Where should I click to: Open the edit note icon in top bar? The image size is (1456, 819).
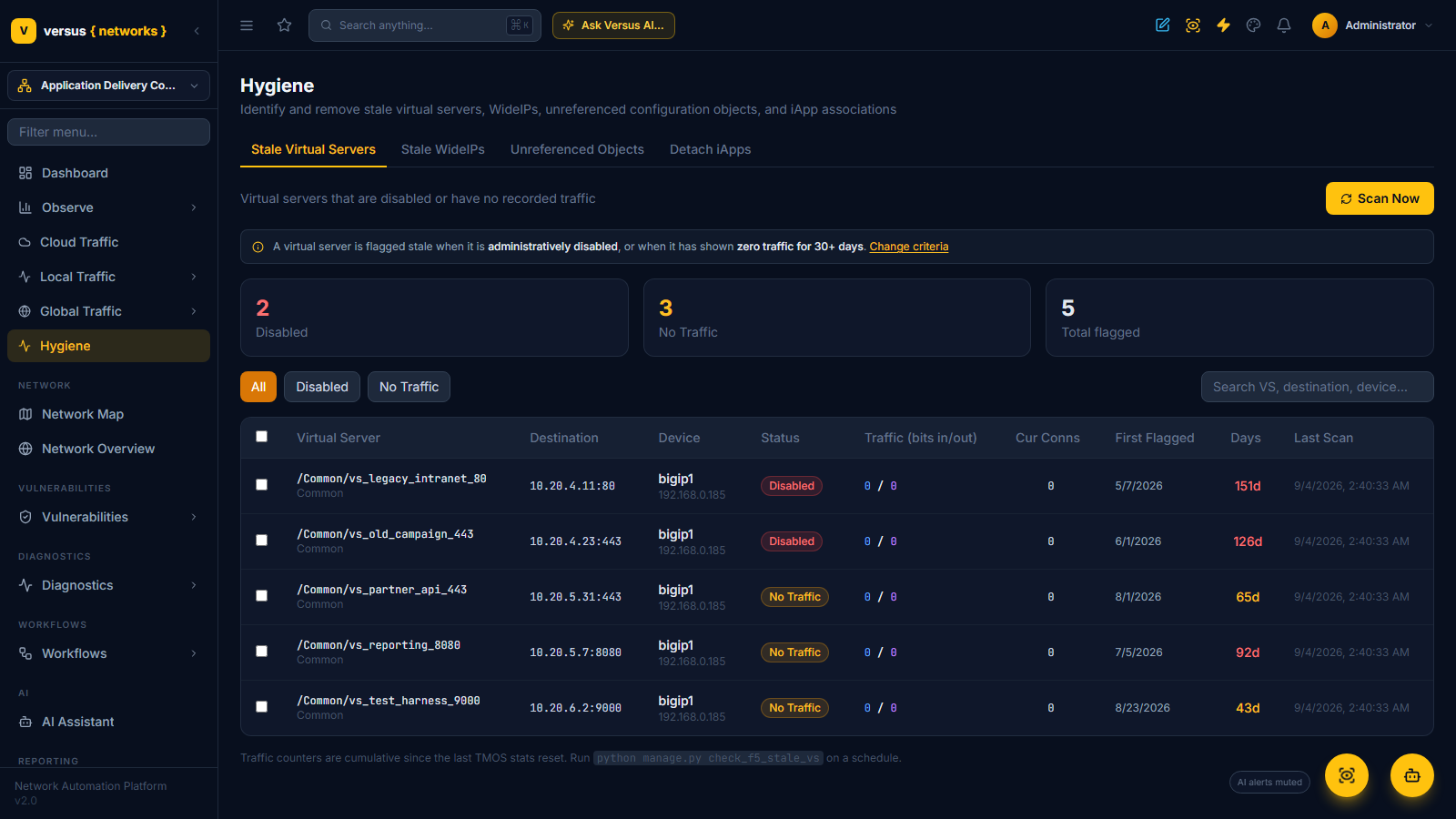(1163, 25)
